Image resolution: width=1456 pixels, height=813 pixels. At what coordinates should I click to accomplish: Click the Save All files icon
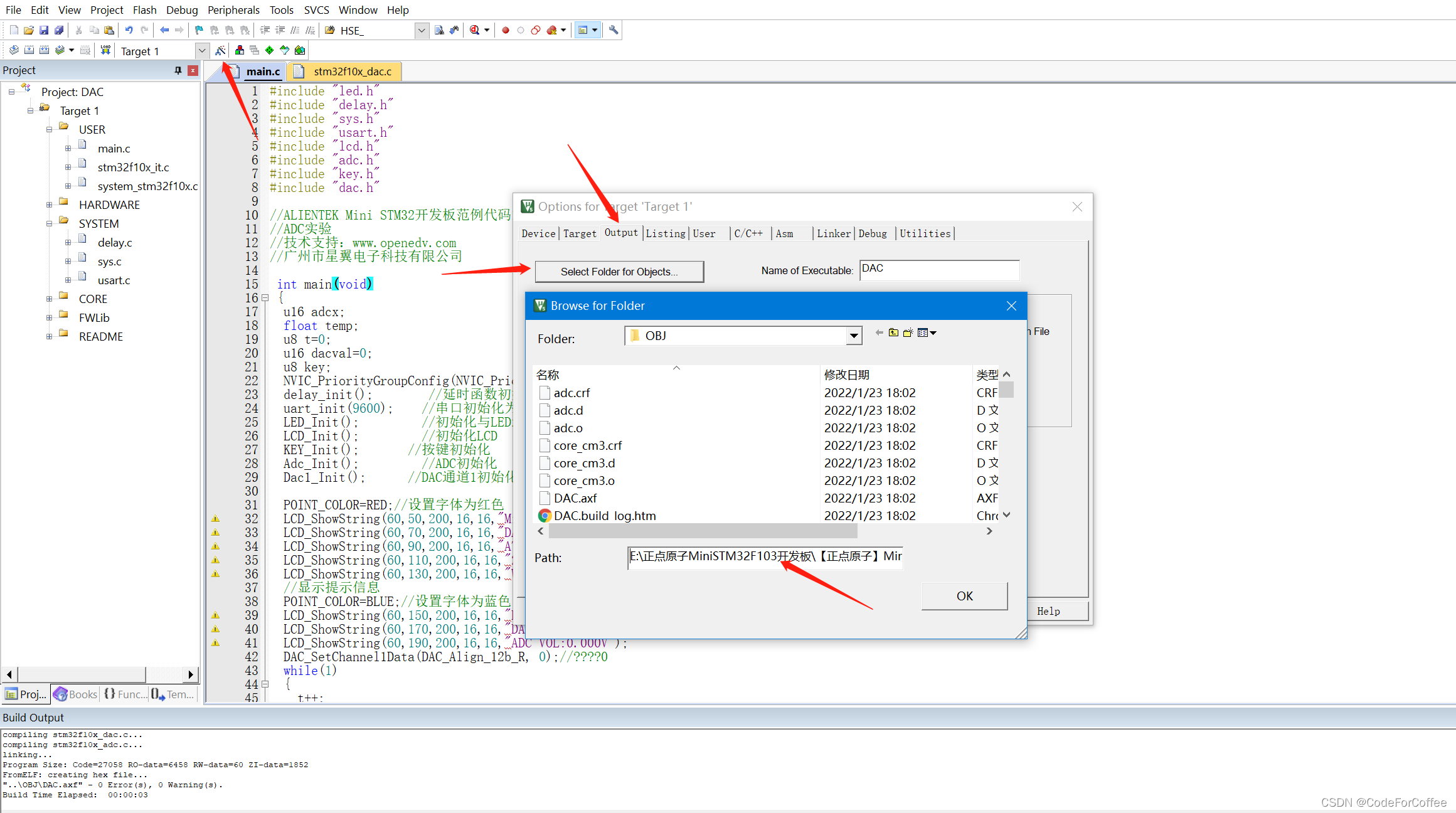point(59,30)
